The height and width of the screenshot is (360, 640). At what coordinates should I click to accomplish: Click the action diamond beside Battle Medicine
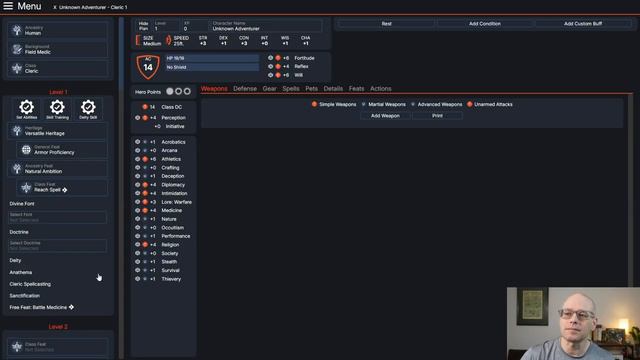tap(71, 307)
